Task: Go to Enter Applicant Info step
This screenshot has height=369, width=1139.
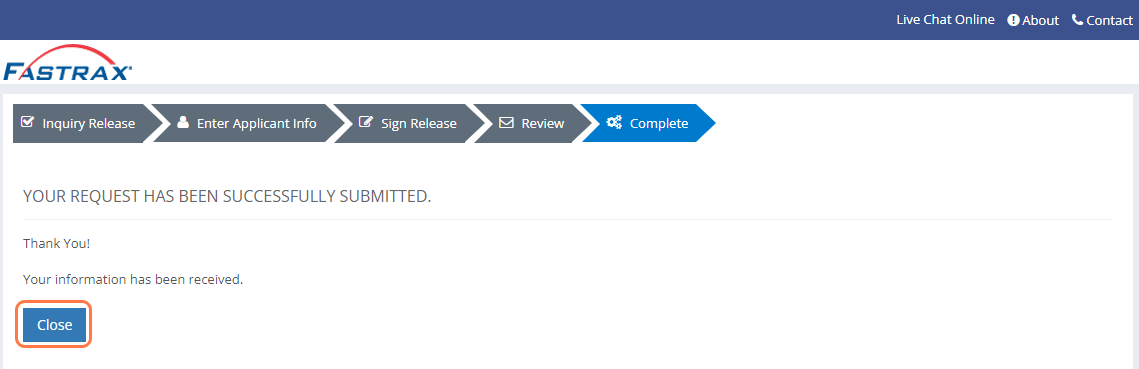Action: pos(247,123)
